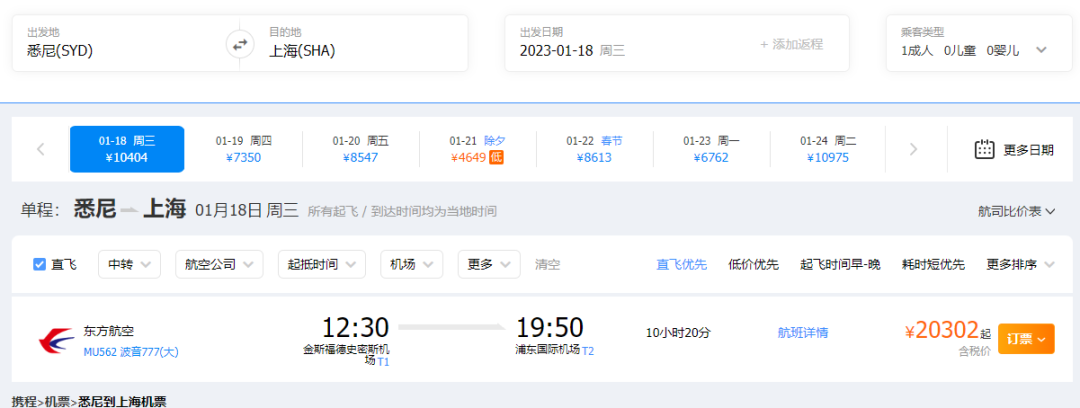This screenshot has height=408, width=1080.
Task: Click the China Eastern airline logo
Action: (56, 339)
